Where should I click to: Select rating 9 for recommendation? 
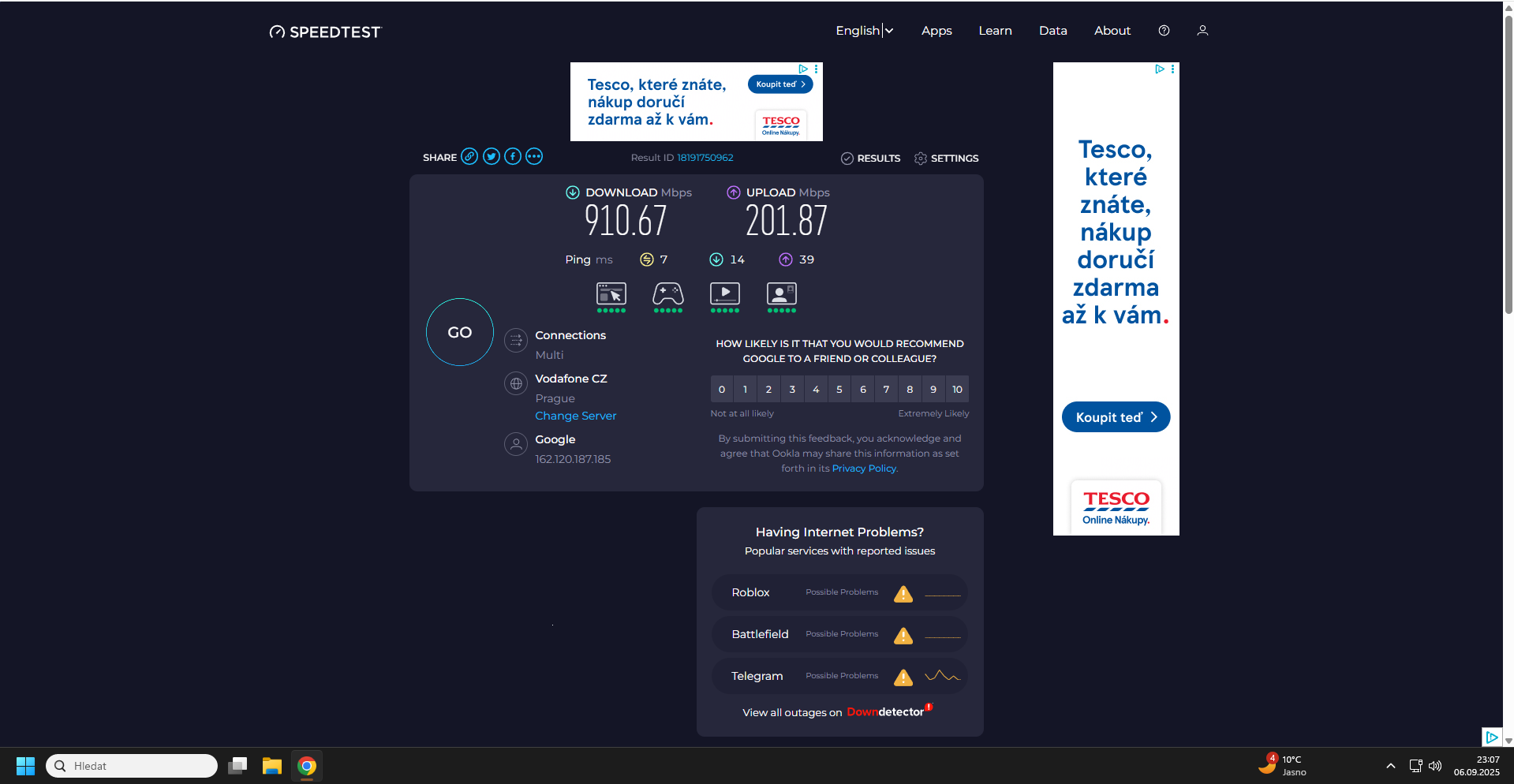933,389
